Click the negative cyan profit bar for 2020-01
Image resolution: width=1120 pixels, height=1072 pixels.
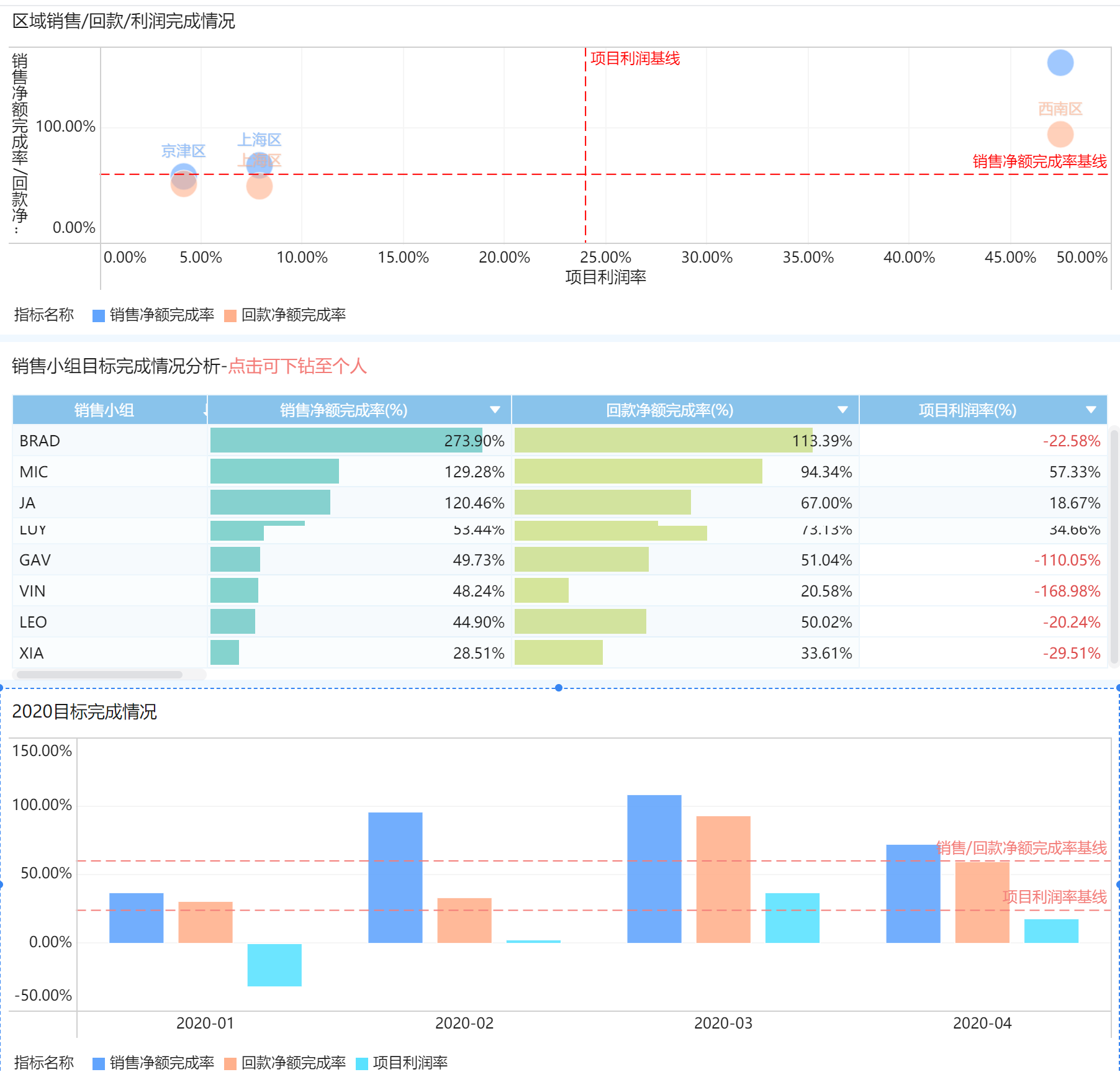point(274,965)
